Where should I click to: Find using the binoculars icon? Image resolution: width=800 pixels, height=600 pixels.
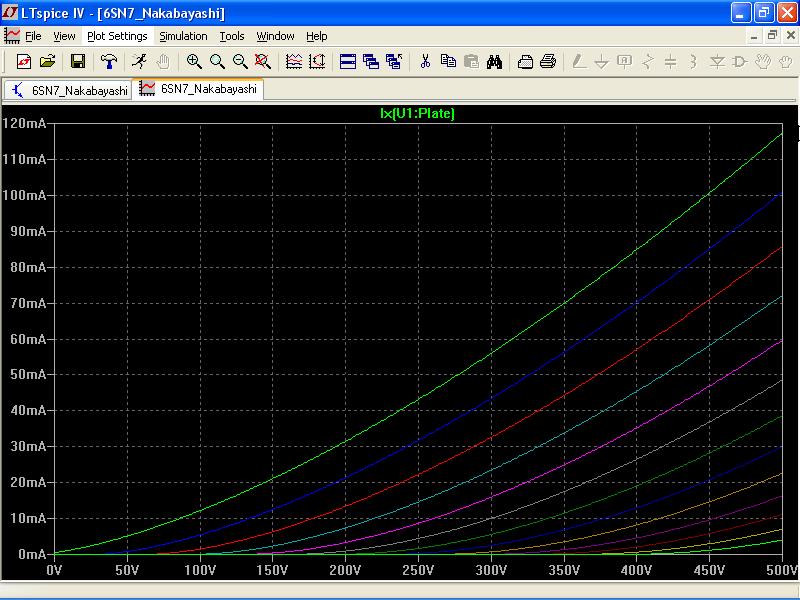[494, 62]
